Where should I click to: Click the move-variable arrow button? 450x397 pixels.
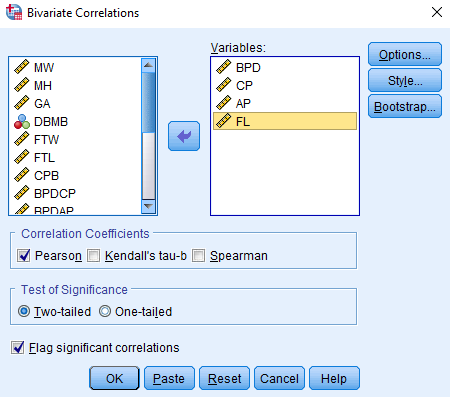184,136
